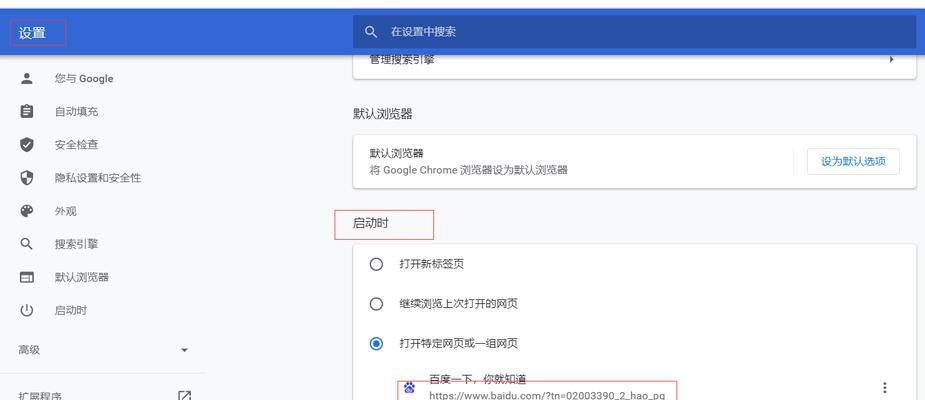The image size is (925, 400).
Task: Select the 打开特定网页或一组网页 radio button
Action: 376,343
